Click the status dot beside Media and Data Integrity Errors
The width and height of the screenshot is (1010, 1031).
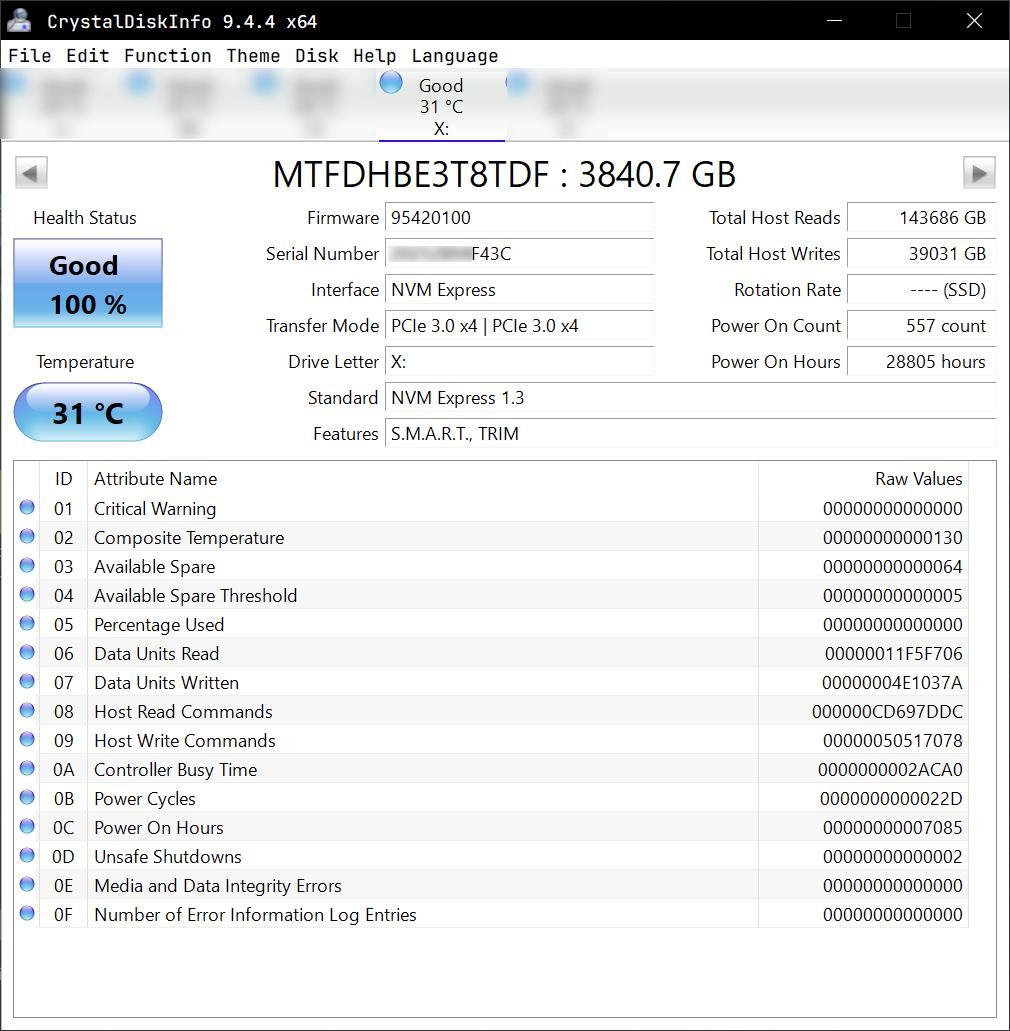tap(27, 885)
